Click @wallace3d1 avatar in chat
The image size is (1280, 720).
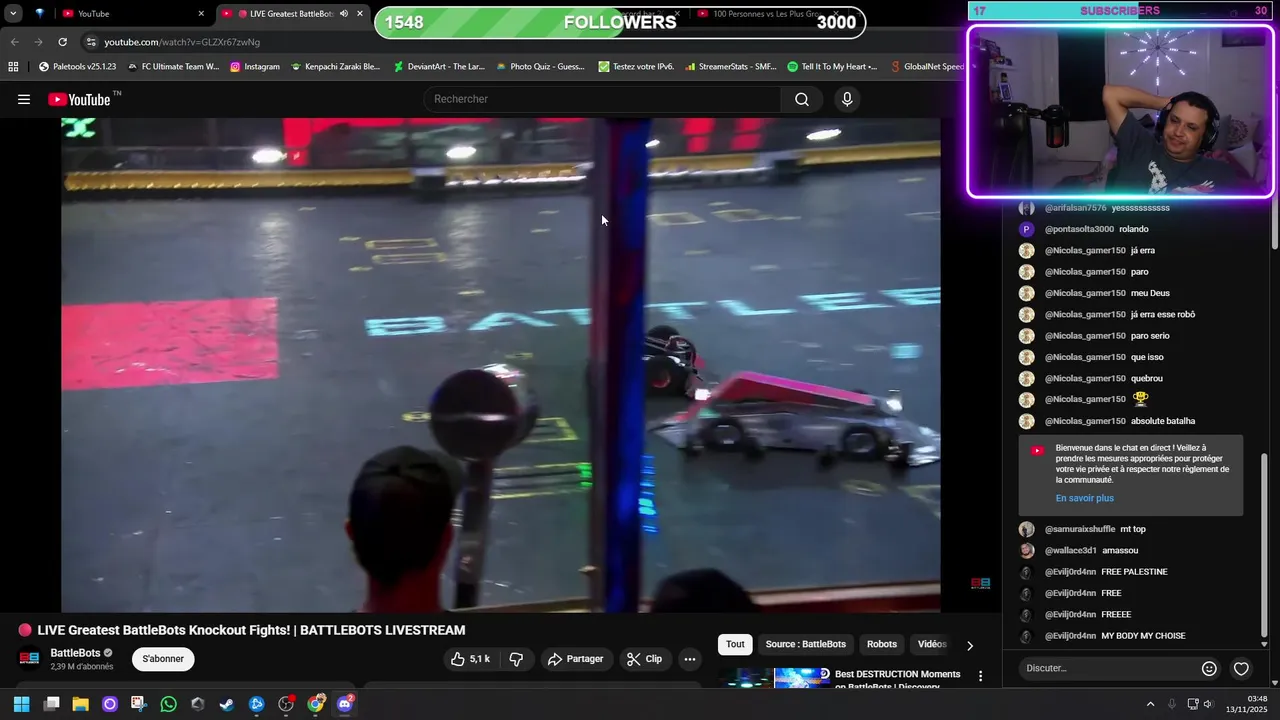pos(1026,550)
